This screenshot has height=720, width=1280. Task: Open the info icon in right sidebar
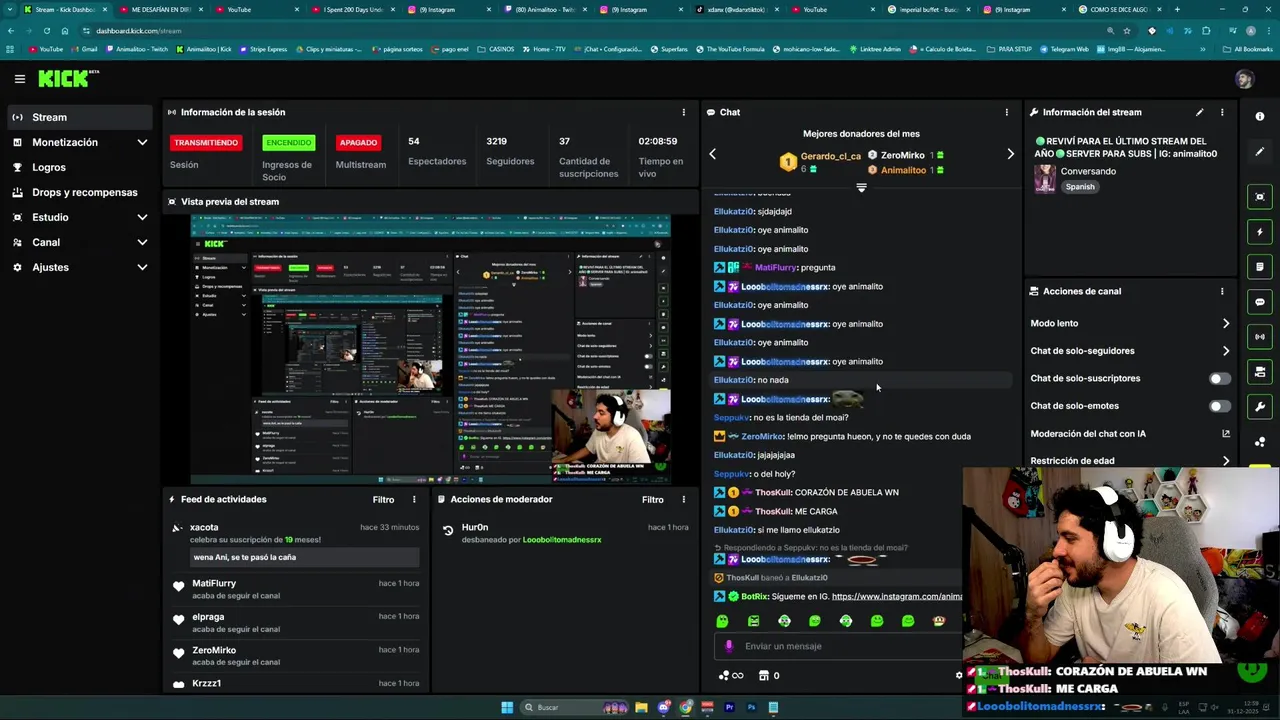[x=1260, y=117]
